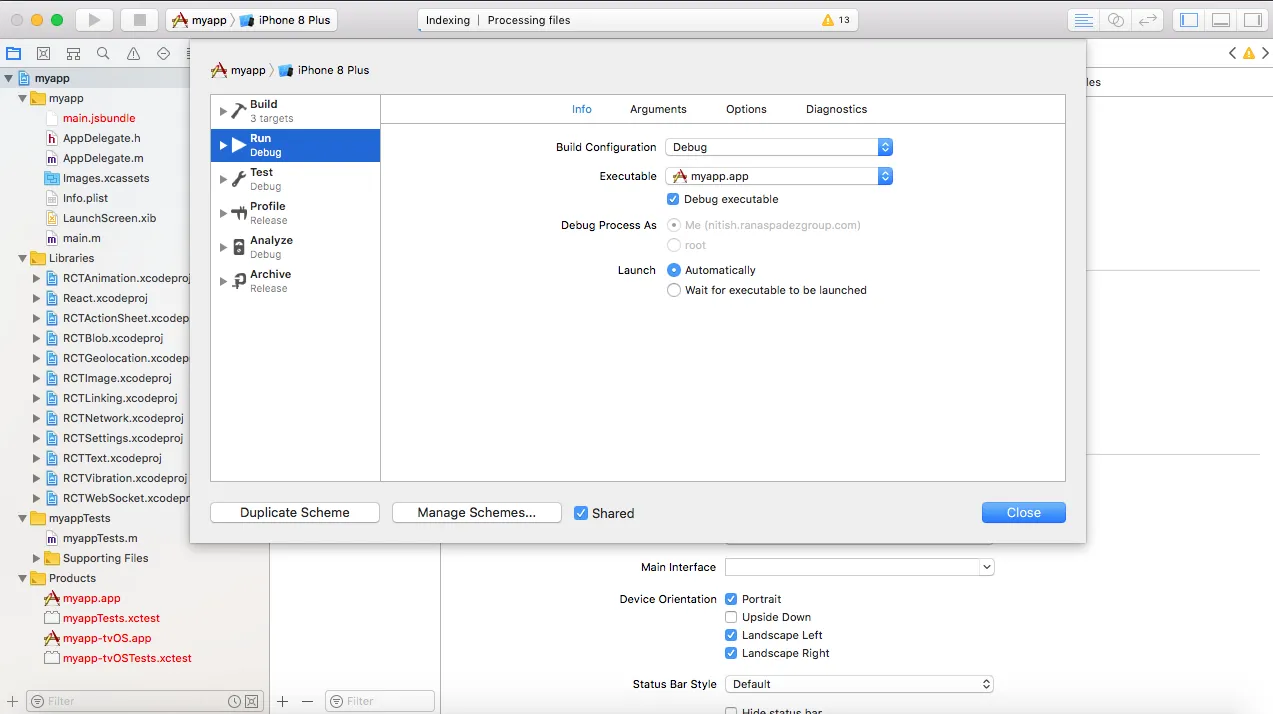This screenshot has height=714, width=1273.
Task: Open the symbol navigator icon
Action: (73, 54)
